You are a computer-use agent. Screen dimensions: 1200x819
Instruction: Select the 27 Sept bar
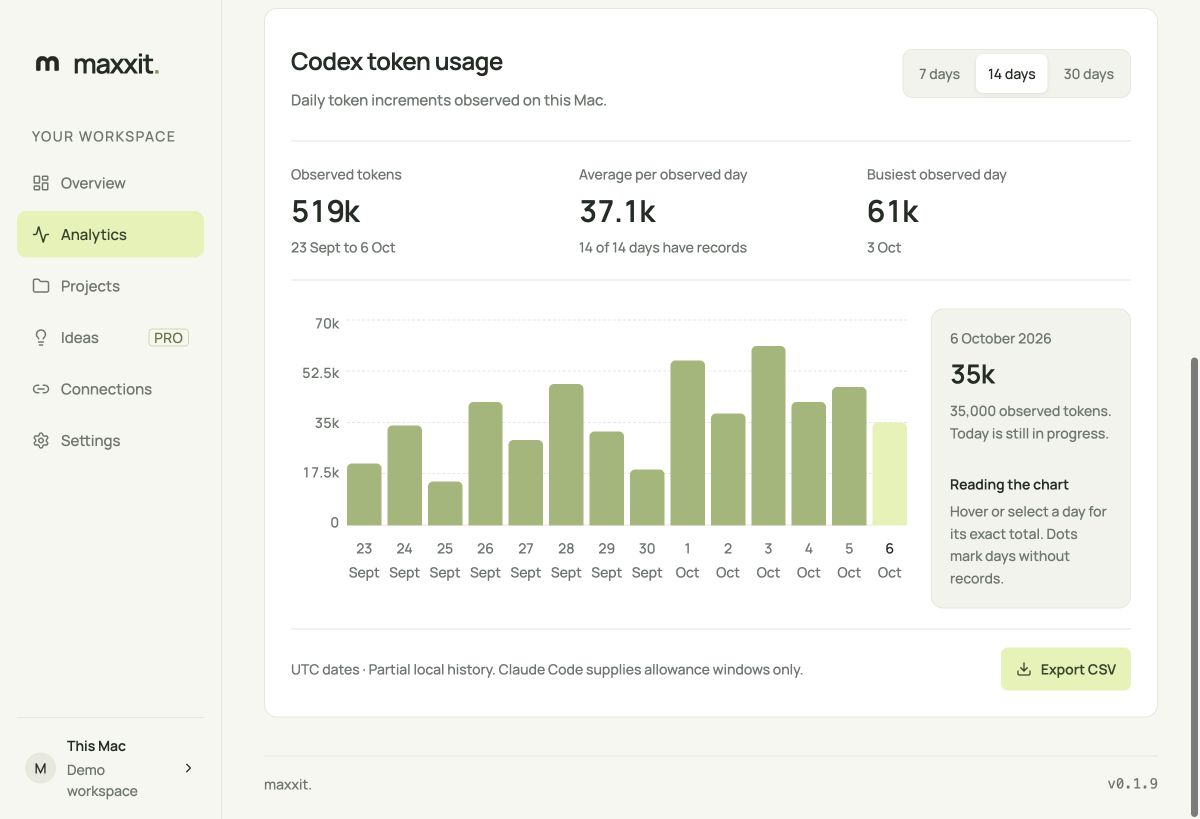pyautogui.click(x=526, y=483)
